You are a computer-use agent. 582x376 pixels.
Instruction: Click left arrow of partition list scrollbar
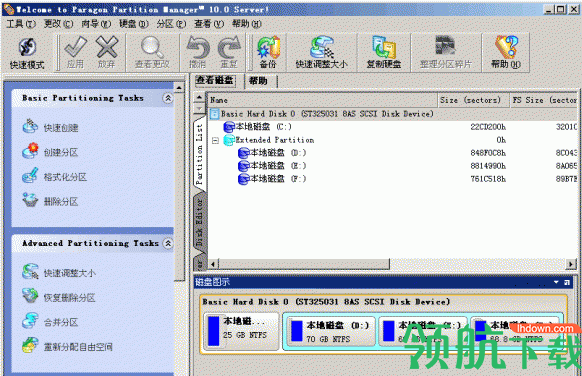213,264
